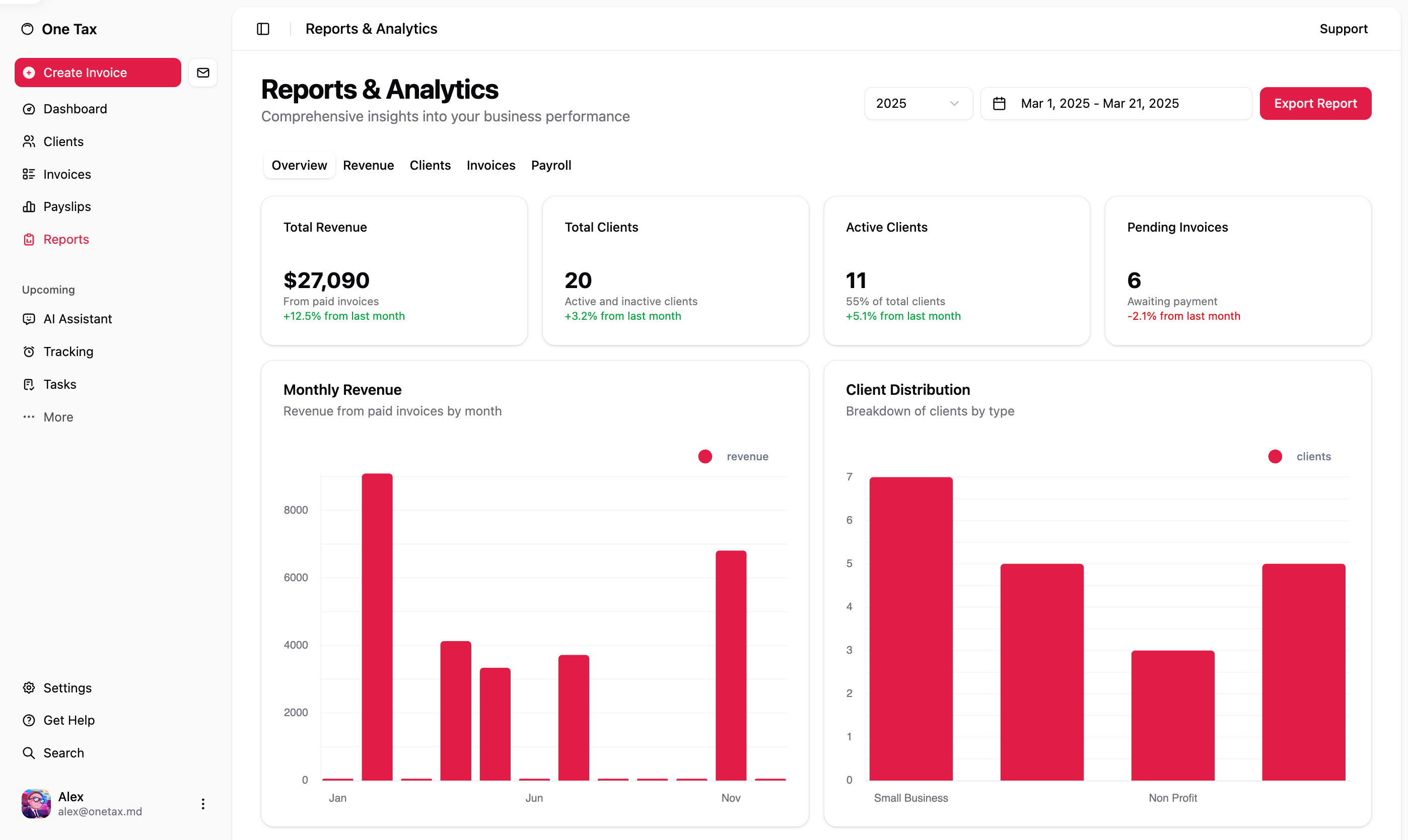Open Tasks from the sidebar
The image size is (1408, 840).
coord(59,384)
